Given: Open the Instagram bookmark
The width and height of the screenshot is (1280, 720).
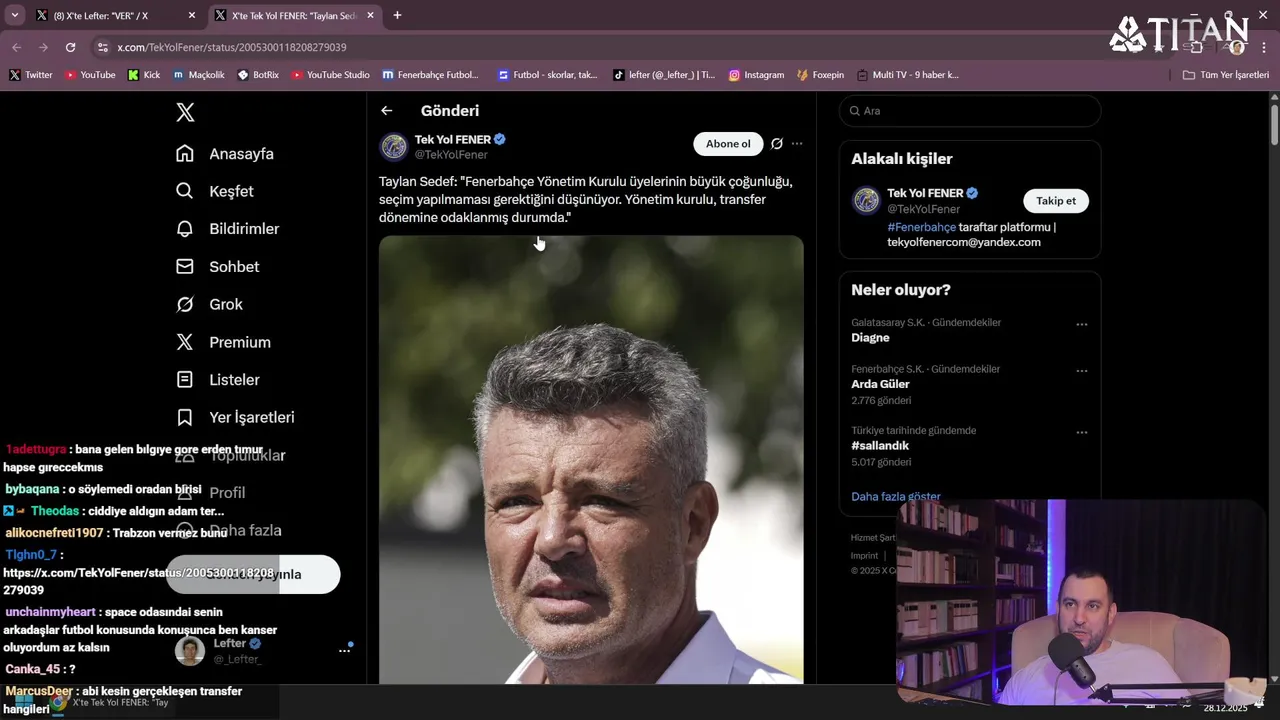Looking at the screenshot, I should [x=756, y=75].
